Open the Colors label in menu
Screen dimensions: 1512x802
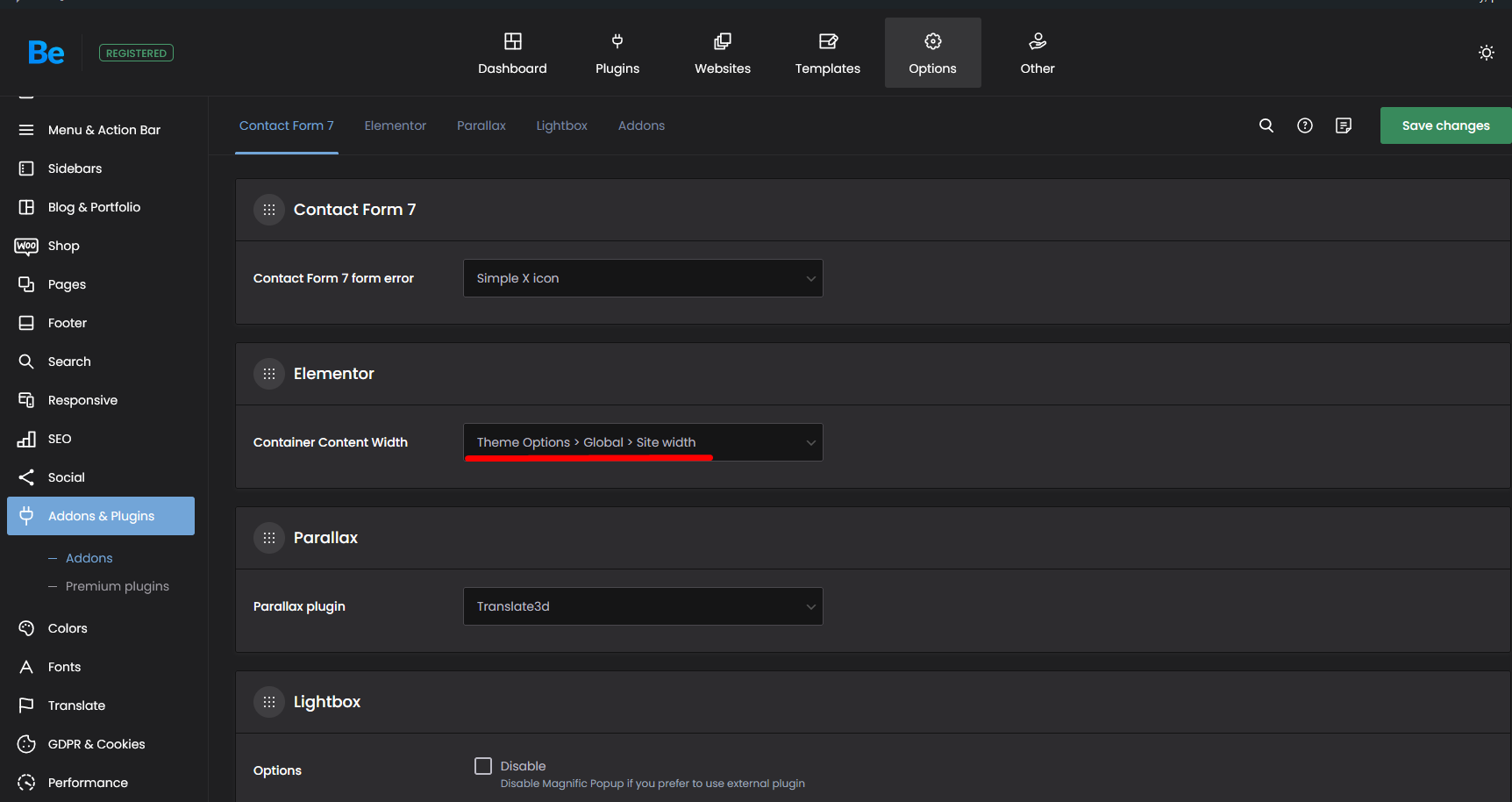click(x=68, y=628)
